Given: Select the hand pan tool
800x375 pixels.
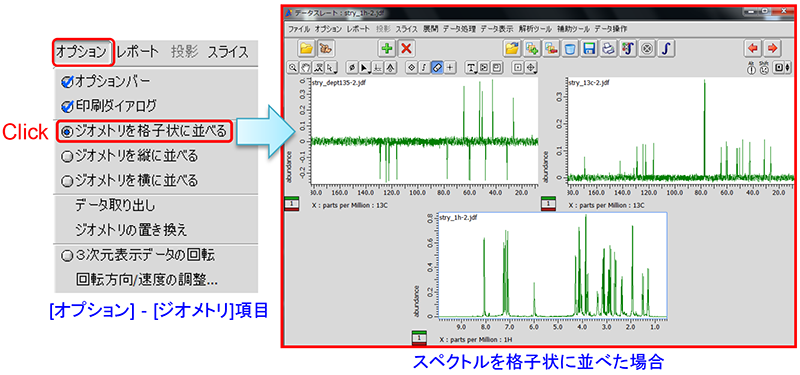Looking at the screenshot, I should pos(305,67).
